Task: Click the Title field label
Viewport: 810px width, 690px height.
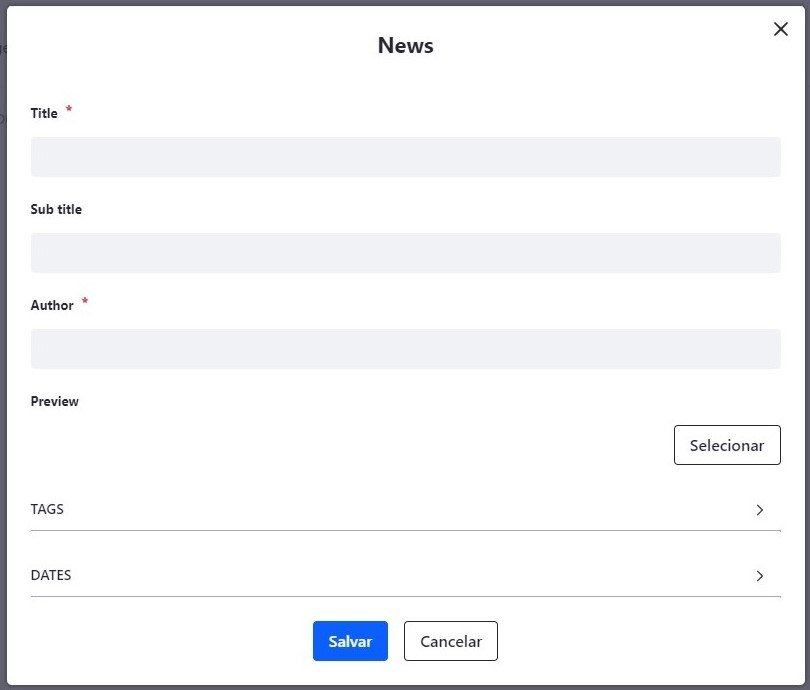Action: pos(44,113)
